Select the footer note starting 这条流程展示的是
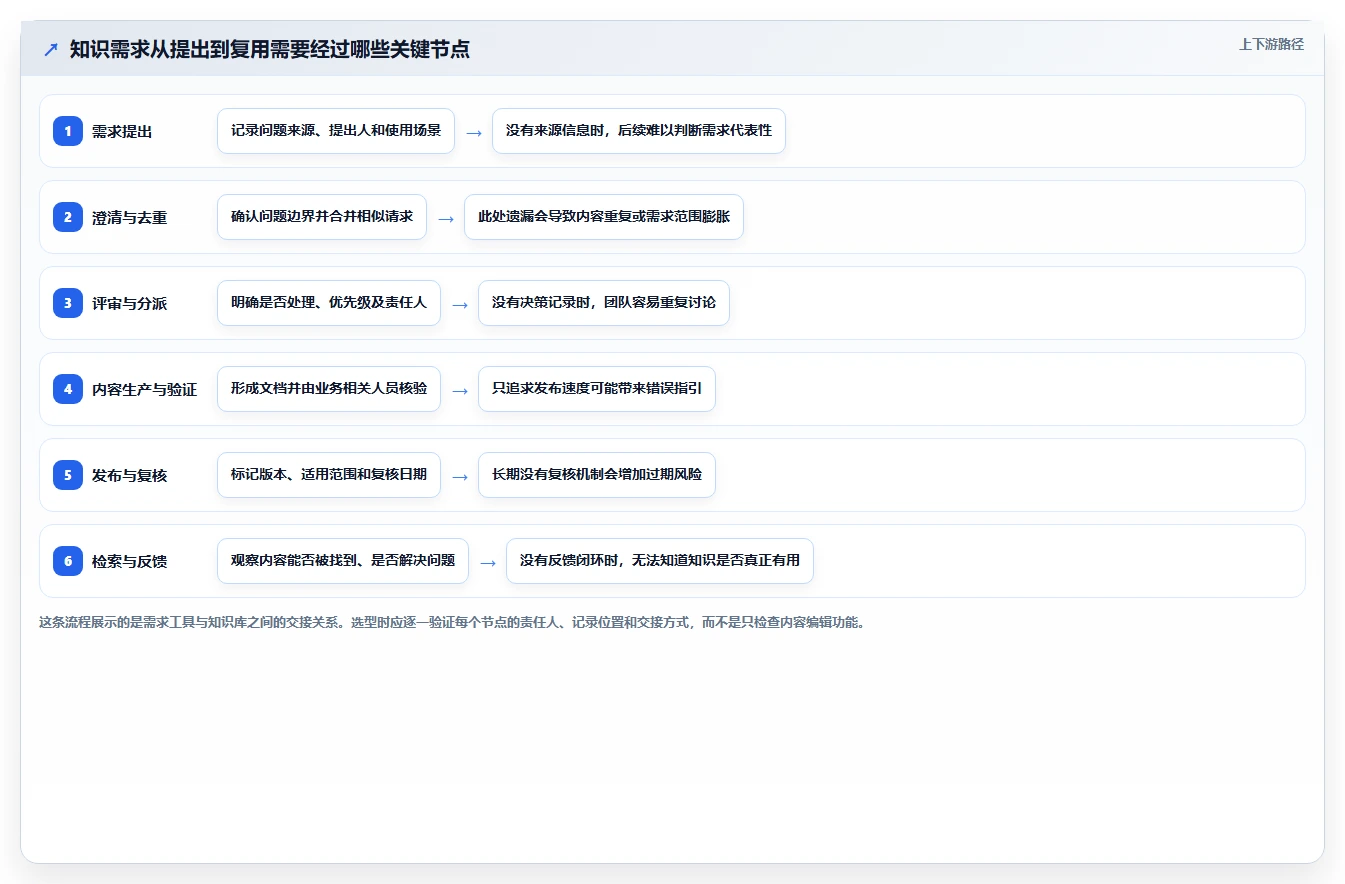The image size is (1345, 884). point(452,622)
